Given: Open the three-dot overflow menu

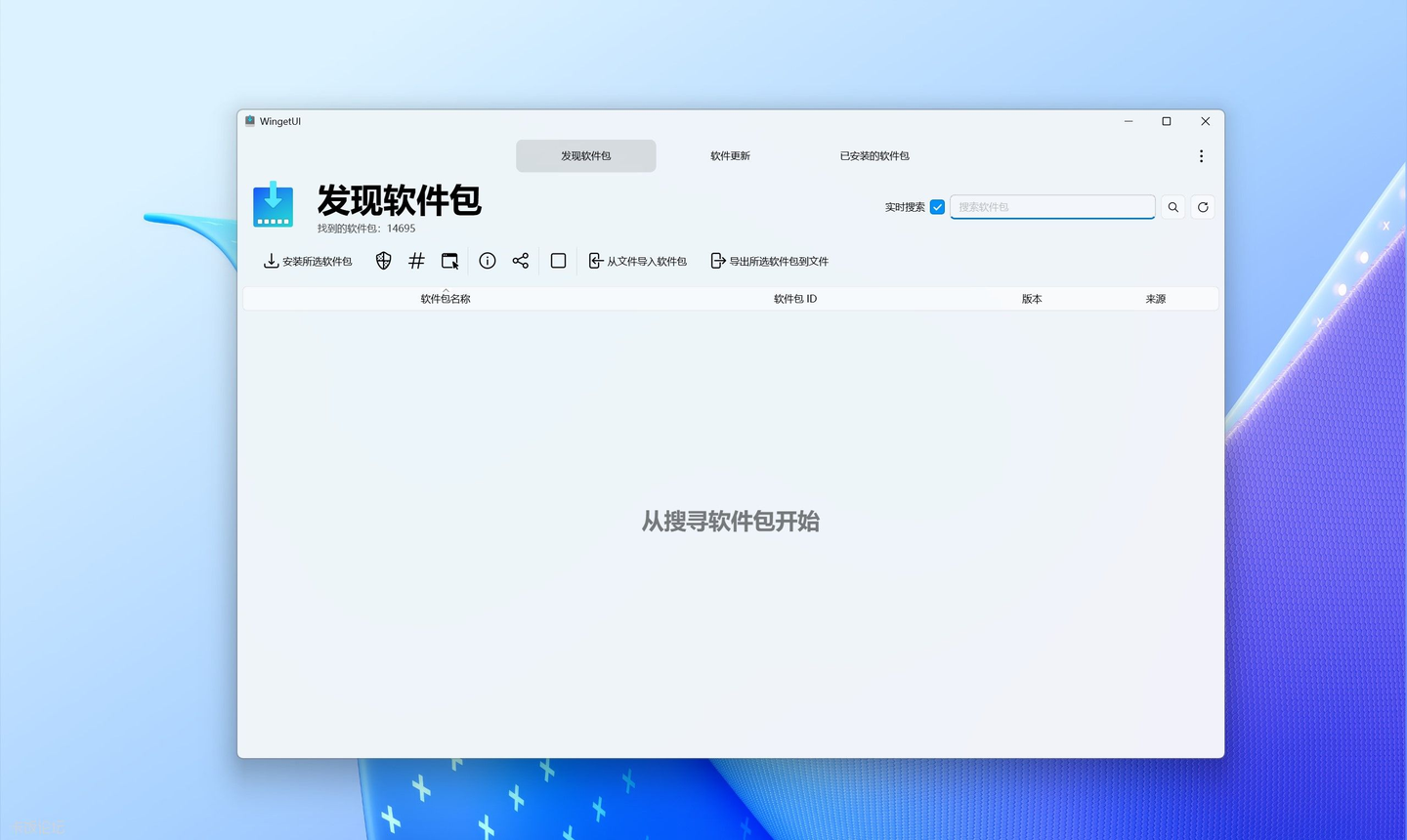Looking at the screenshot, I should [1201, 155].
